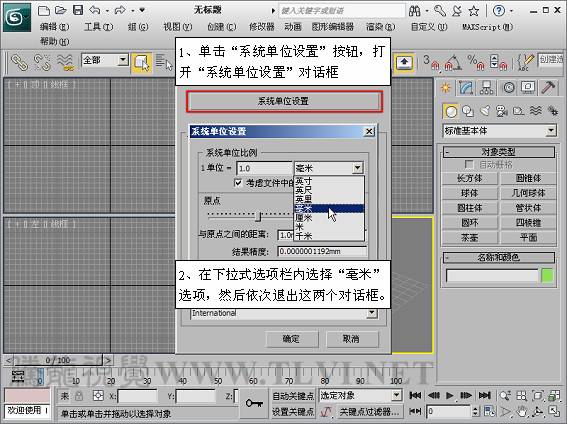Select the Link tool chain icon
Image resolution: width=567 pixels, height=424 pixels.
coord(19,62)
